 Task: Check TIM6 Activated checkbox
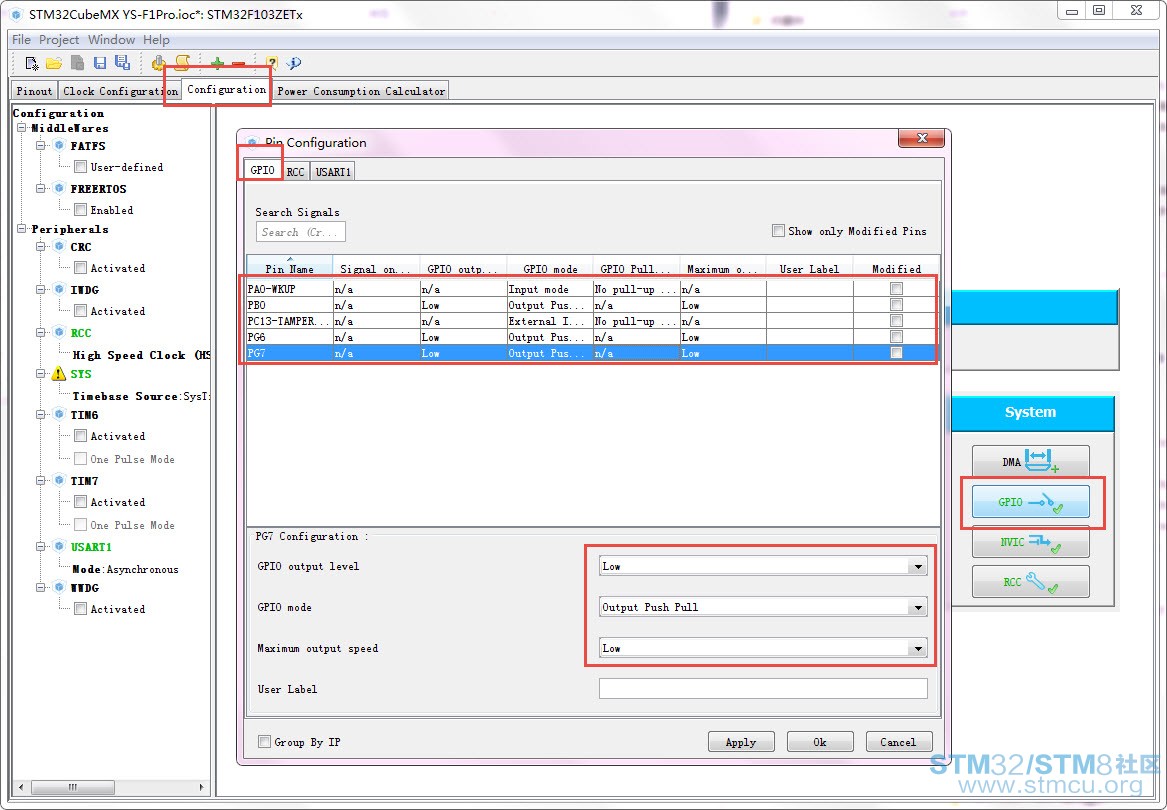coord(80,436)
